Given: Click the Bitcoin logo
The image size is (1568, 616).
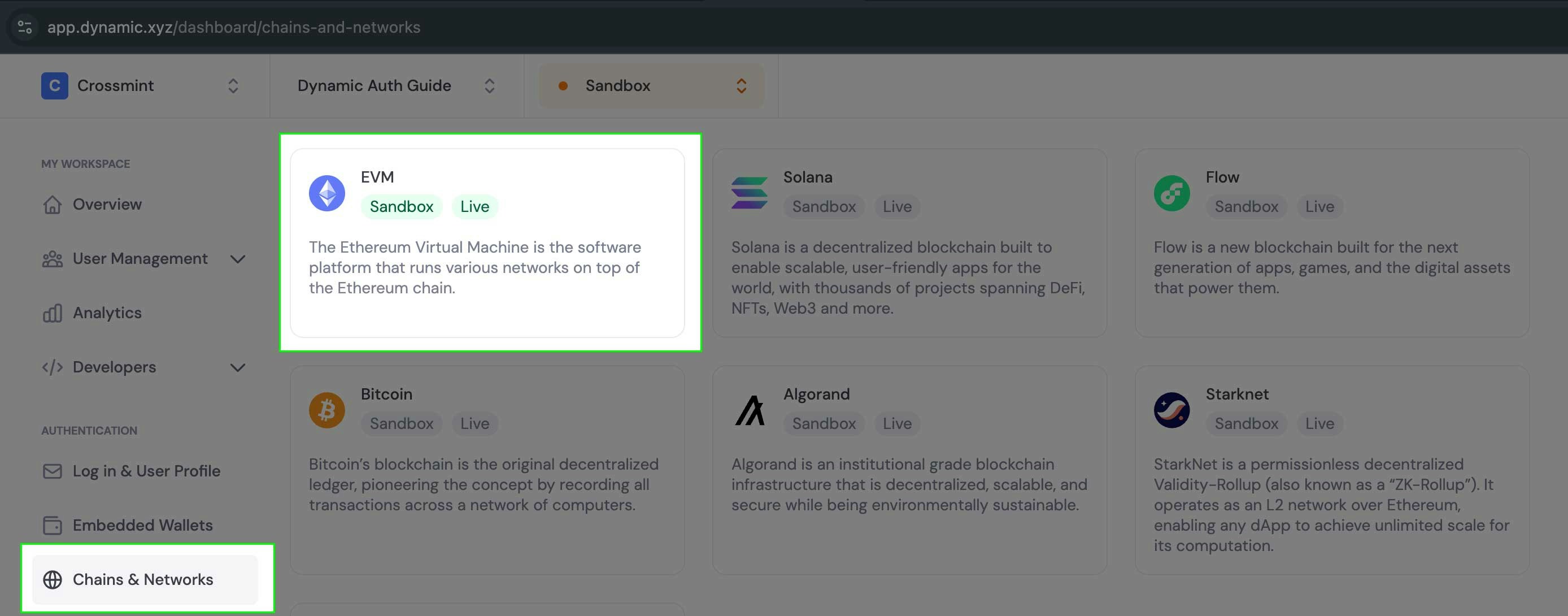Looking at the screenshot, I should point(327,410).
